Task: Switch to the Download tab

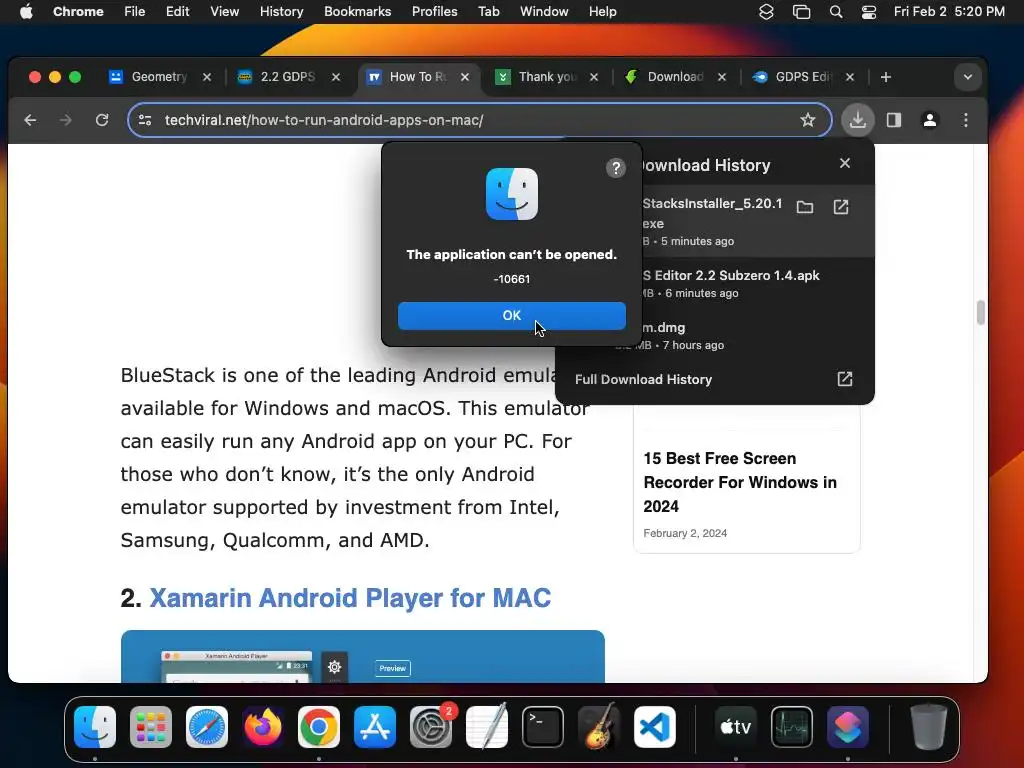Action: [675, 77]
